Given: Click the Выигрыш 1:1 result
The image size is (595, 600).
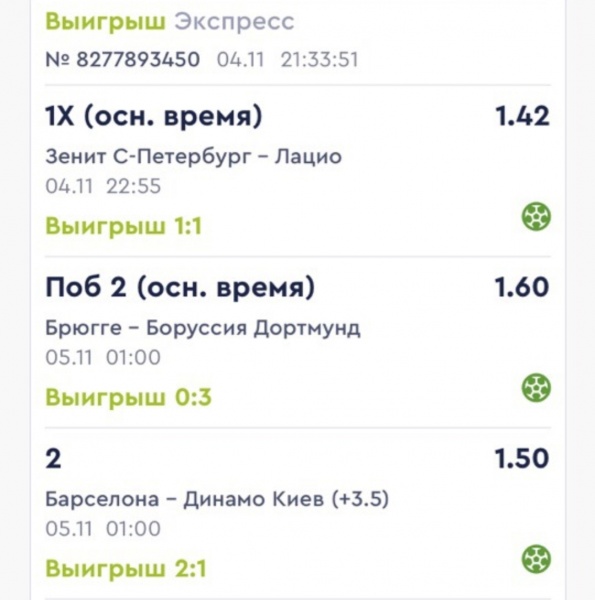Looking at the screenshot, I should [124, 226].
